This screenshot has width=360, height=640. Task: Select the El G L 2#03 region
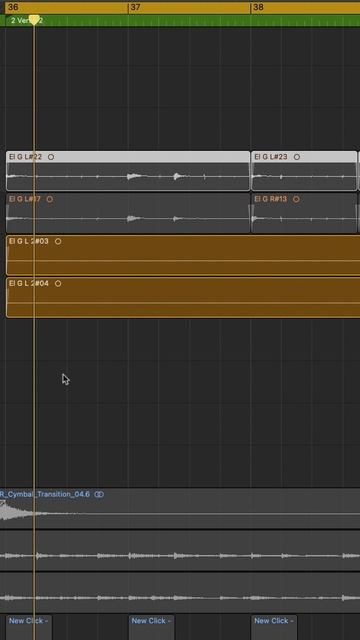183,255
